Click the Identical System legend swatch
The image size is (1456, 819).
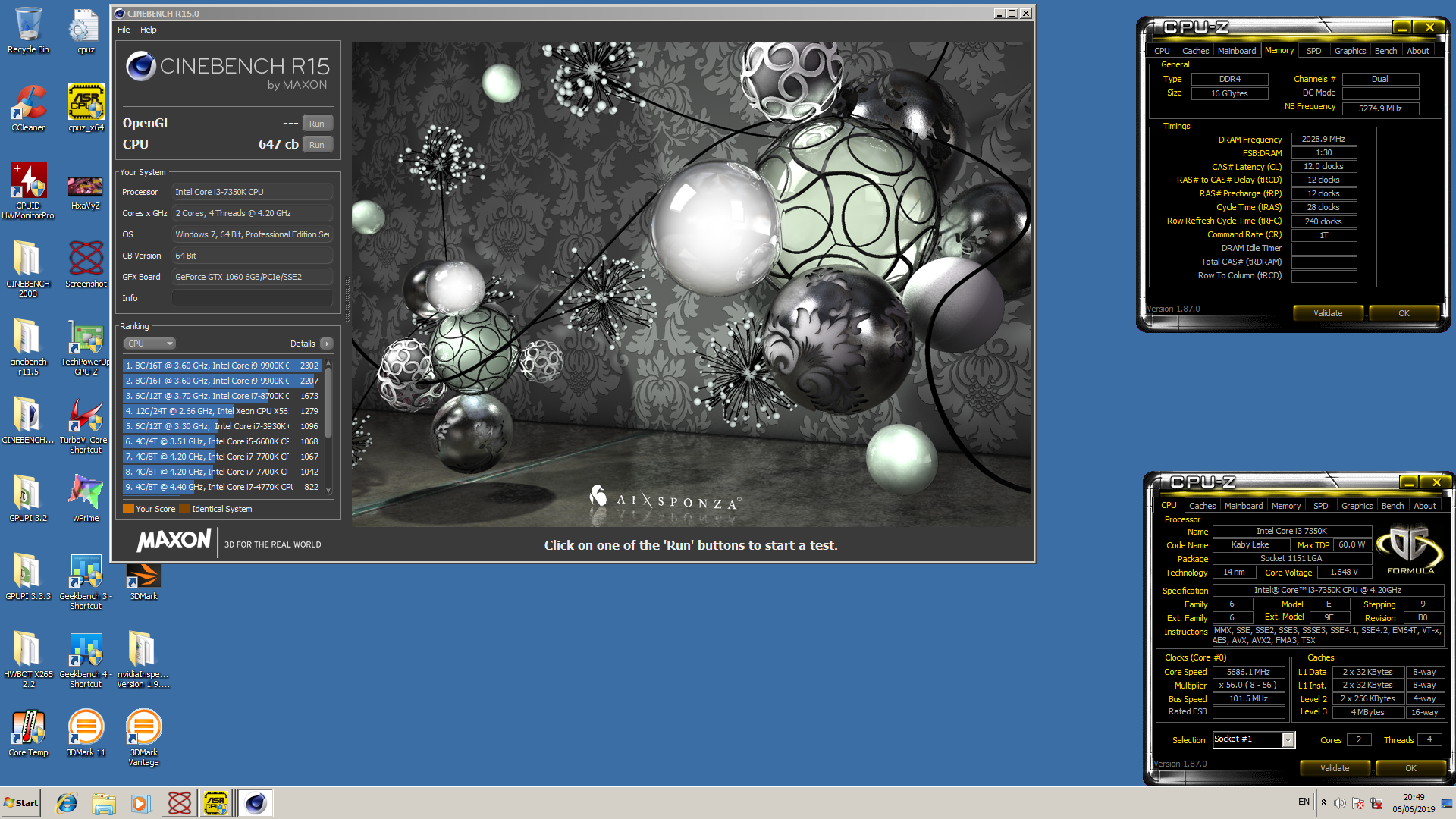pyautogui.click(x=184, y=509)
